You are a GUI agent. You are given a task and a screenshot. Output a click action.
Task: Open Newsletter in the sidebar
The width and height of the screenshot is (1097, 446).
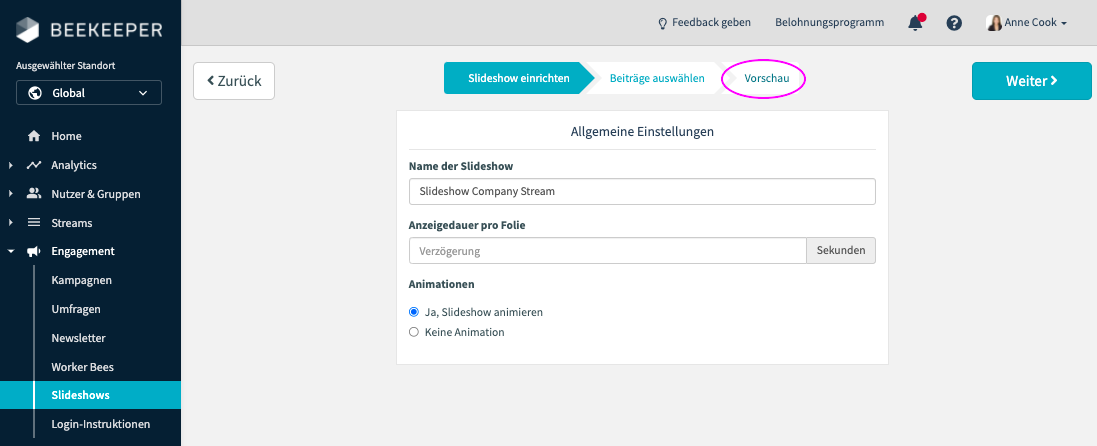pos(78,338)
